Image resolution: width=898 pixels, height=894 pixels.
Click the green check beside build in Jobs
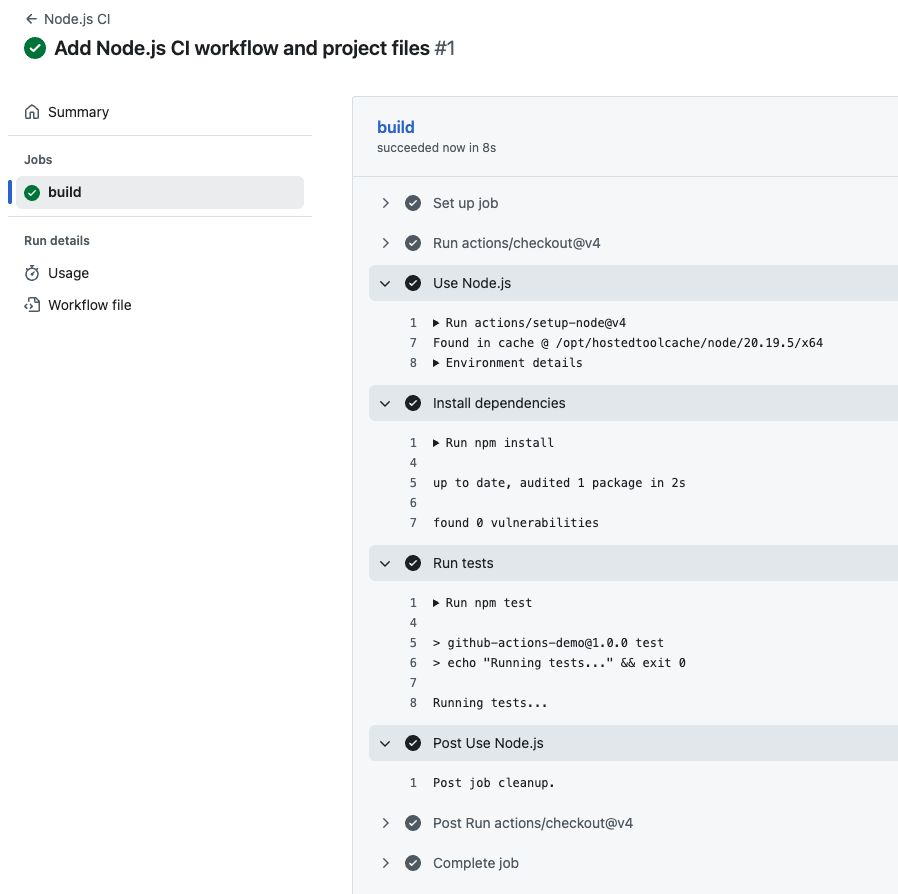coord(32,192)
